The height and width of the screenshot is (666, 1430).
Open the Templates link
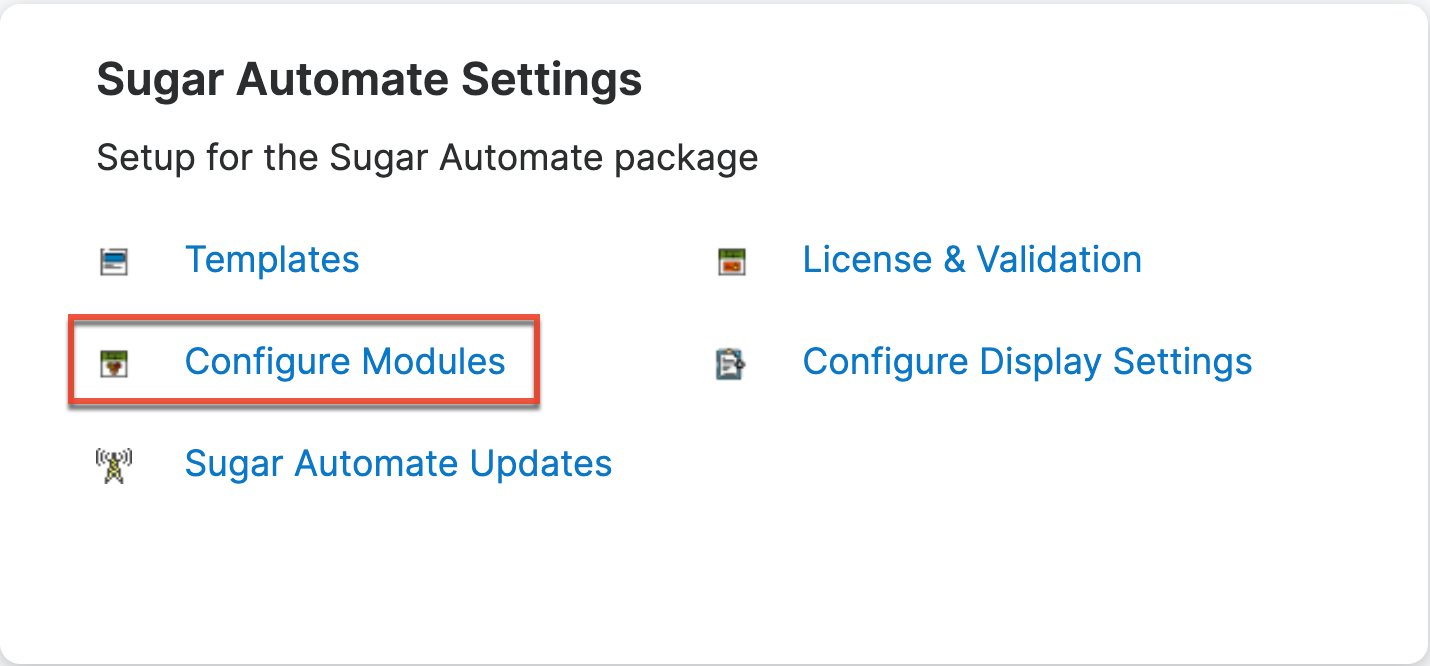[x=272, y=260]
